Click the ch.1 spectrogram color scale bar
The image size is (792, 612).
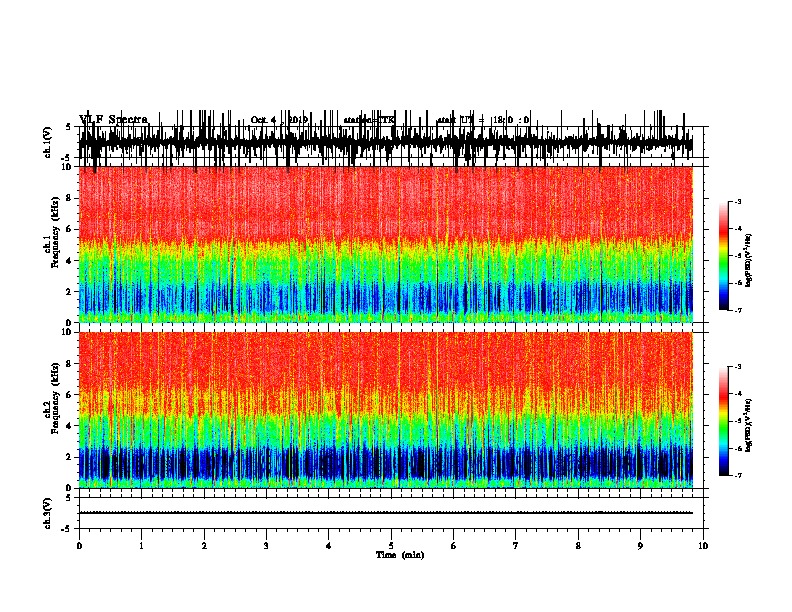click(x=723, y=256)
